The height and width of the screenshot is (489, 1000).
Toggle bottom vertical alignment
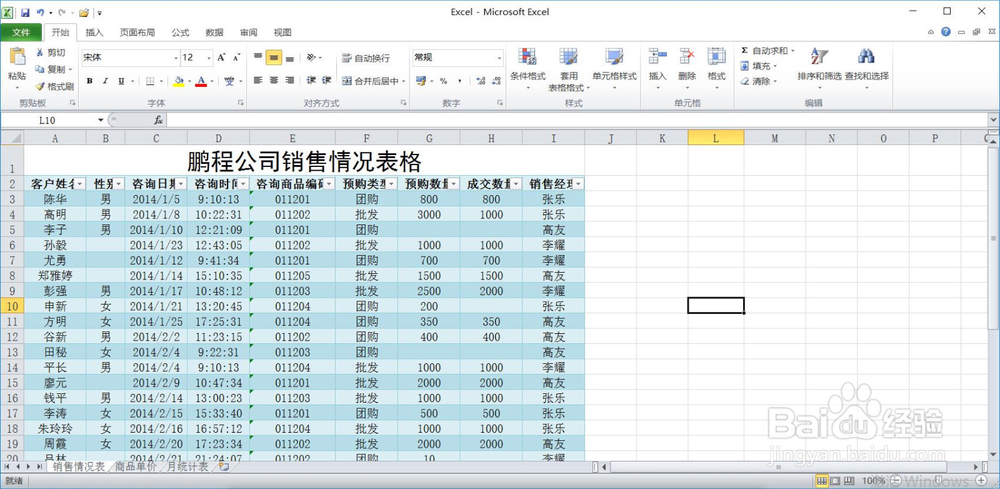(x=290, y=57)
